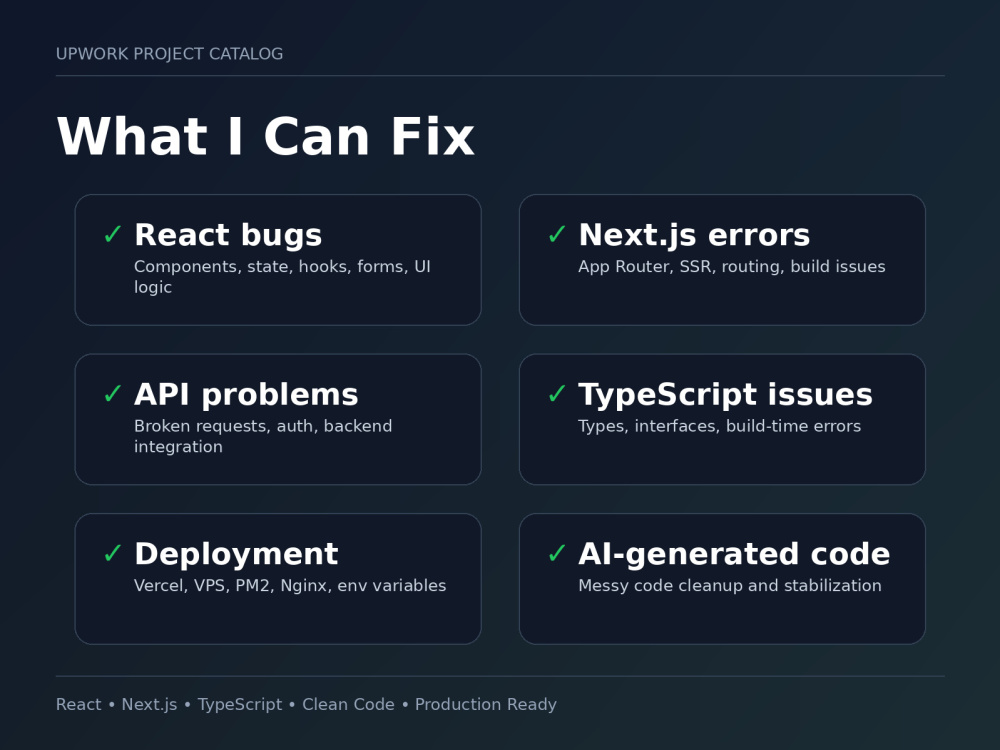
Task: Click 'Types, interfaces, build-time errors' text
Action: click(x=719, y=426)
